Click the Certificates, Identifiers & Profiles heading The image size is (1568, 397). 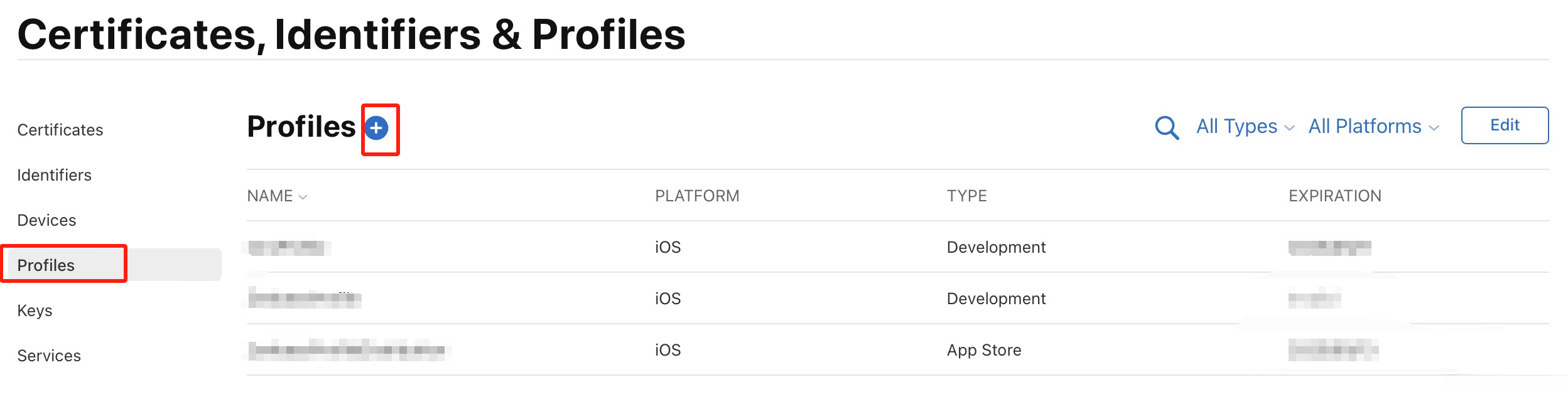(x=352, y=34)
